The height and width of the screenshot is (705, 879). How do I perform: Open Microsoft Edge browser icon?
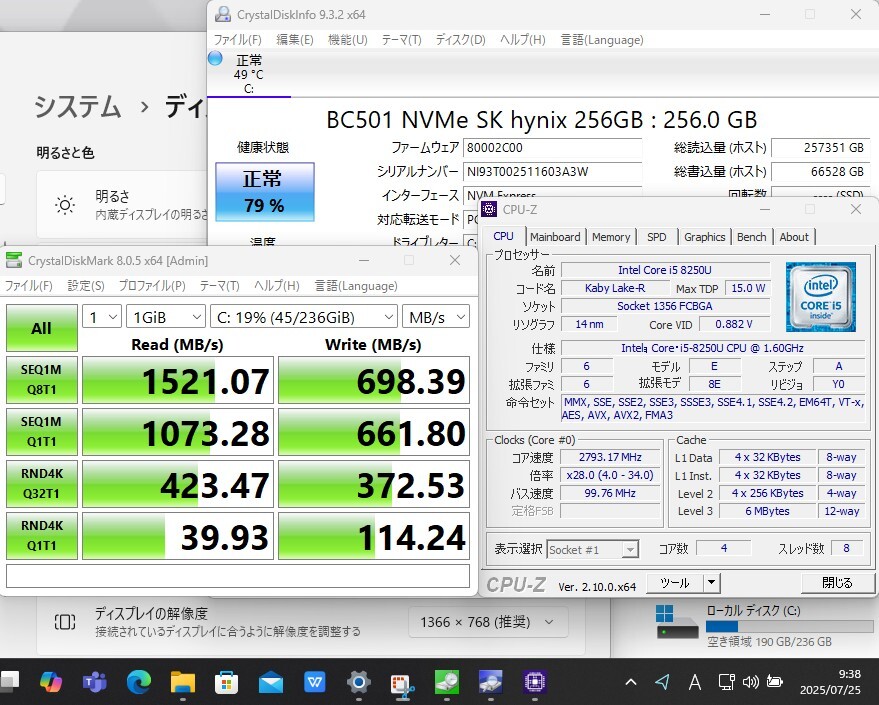[x=139, y=682]
